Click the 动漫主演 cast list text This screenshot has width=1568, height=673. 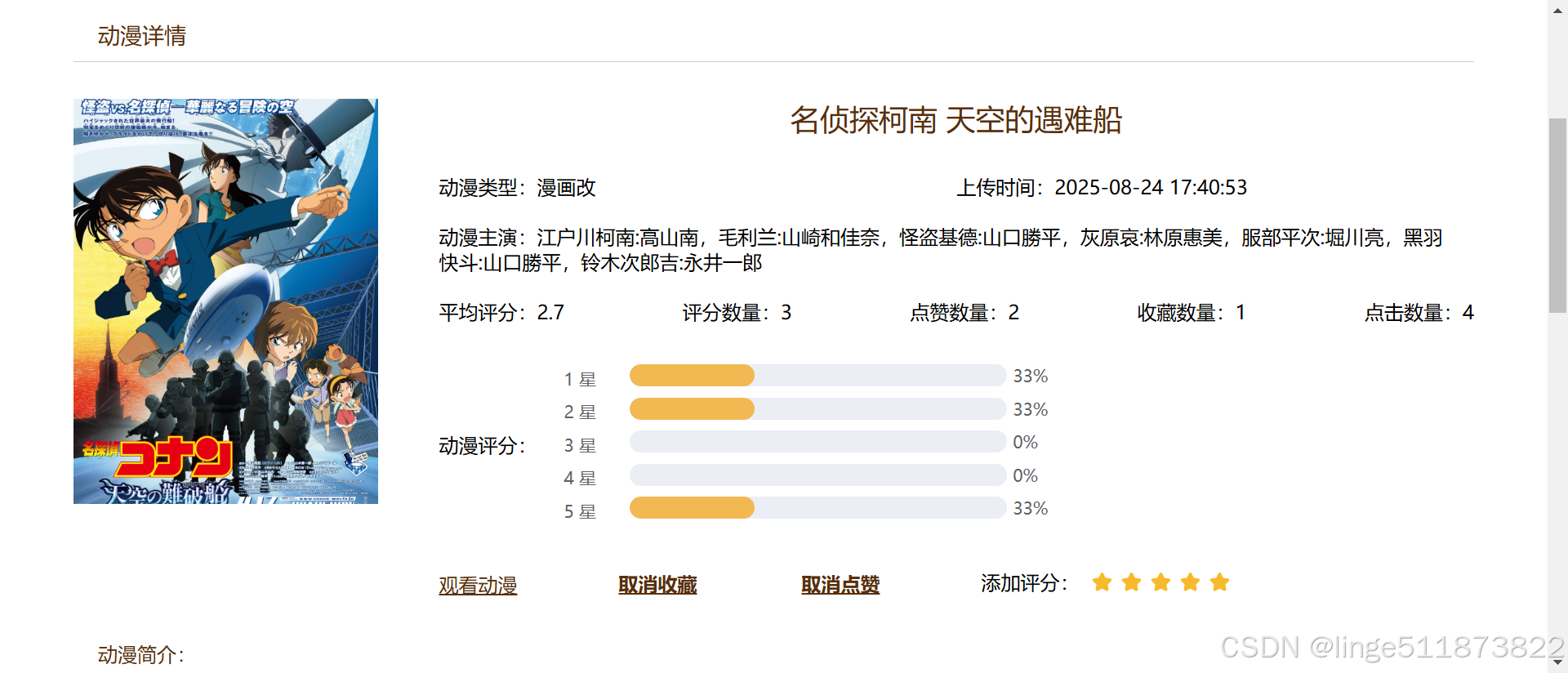pyautogui.click(x=941, y=250)
